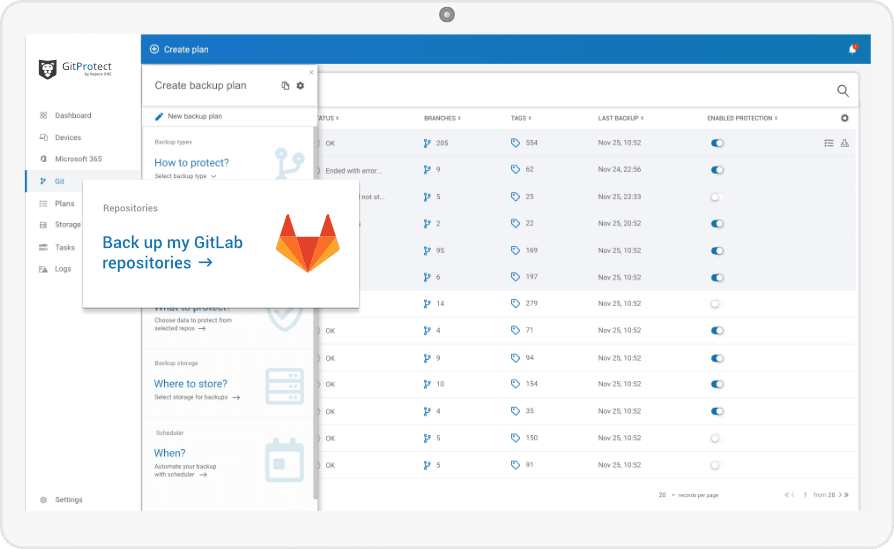This screenshot has height=549, width=894.
Task: Click Back up my GitLab repositories link
Action: (x=173, y=253)
